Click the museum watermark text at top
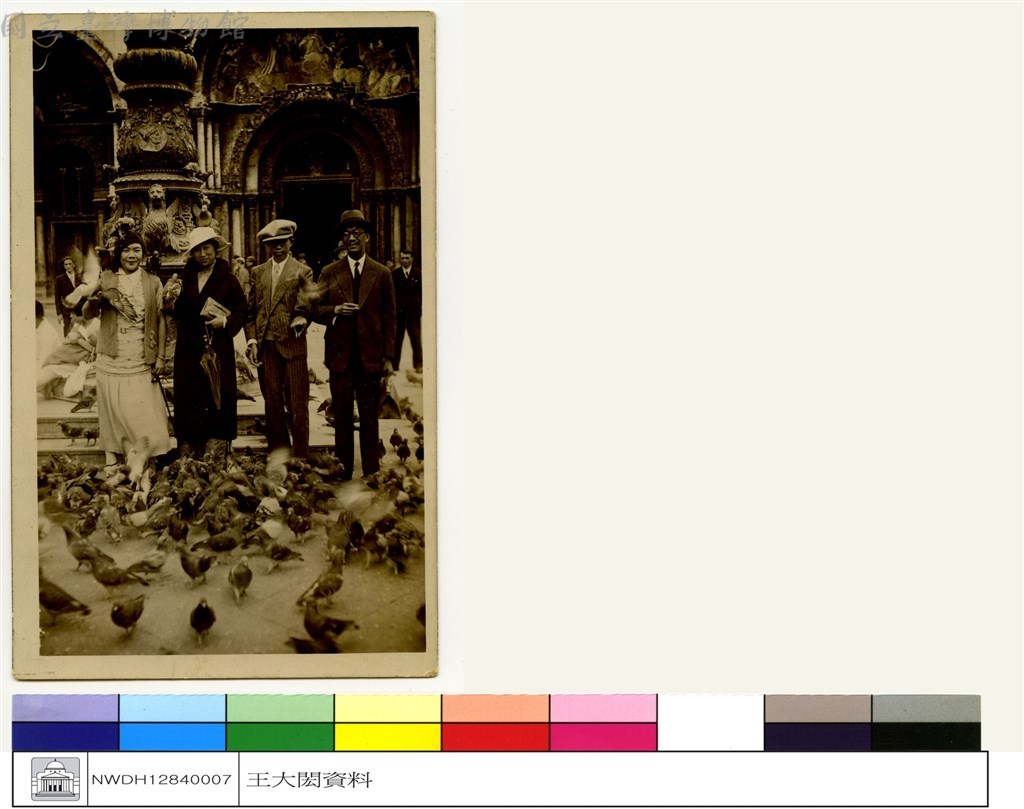This screenshot has height=809, width=1024. [124, 27]
